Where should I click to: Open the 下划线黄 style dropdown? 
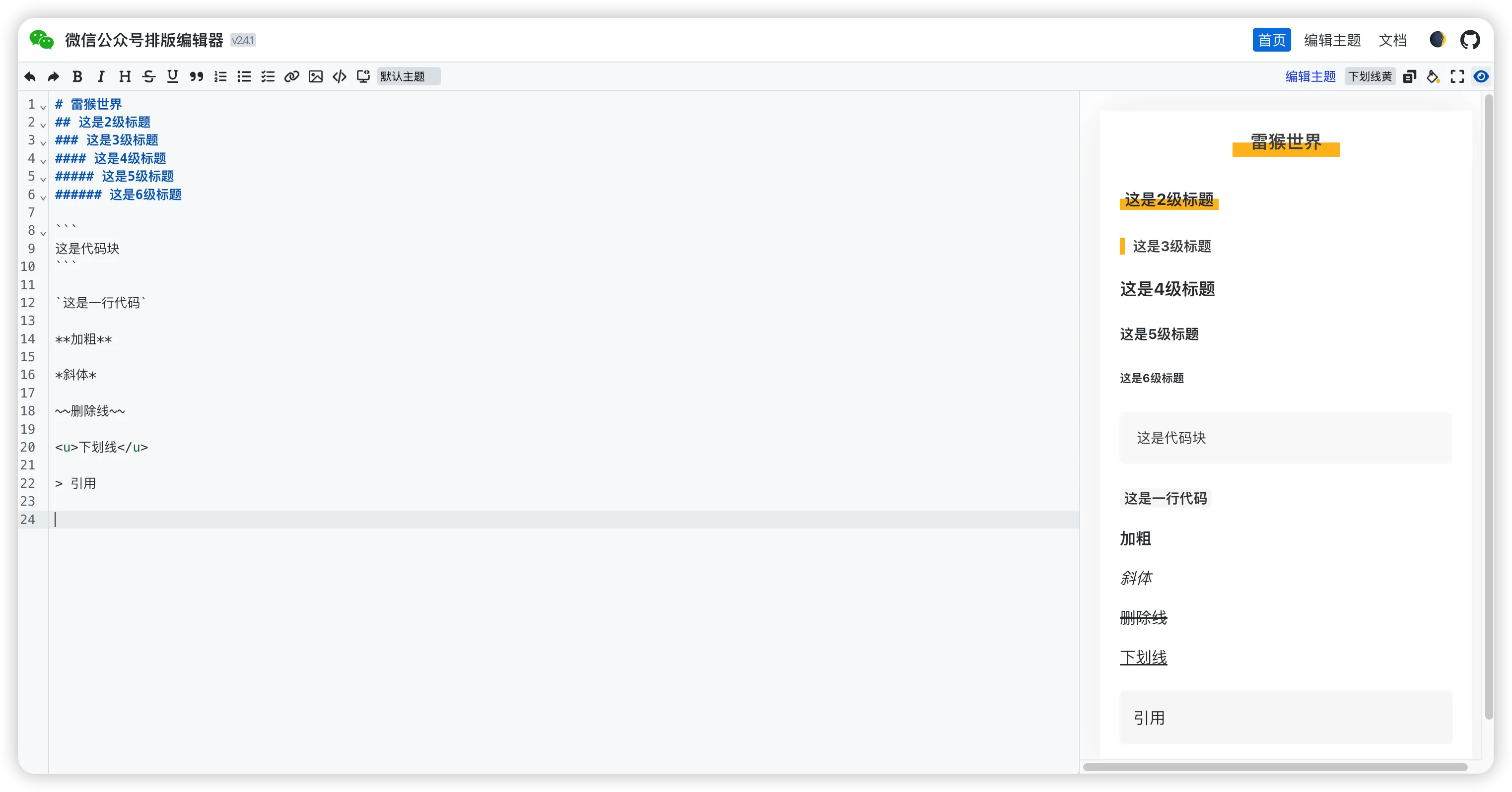click(1370, 76)
